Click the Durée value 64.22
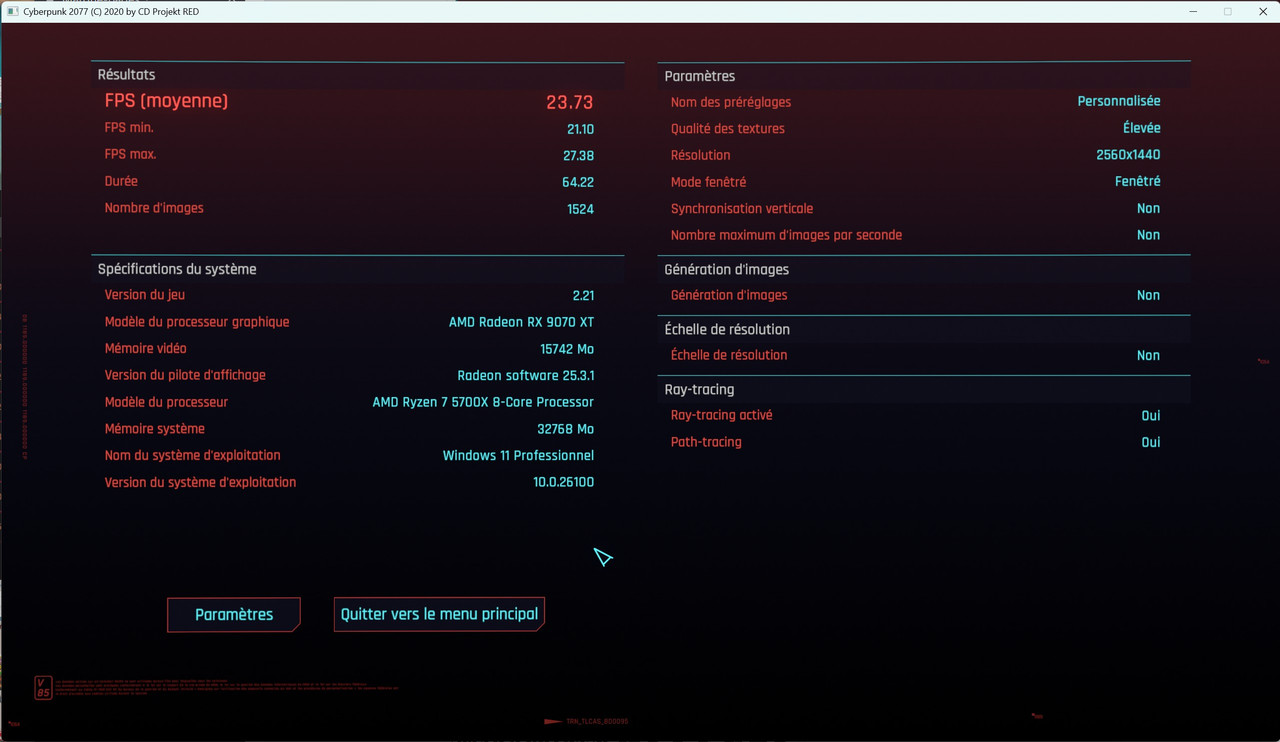The width and height of the screenshot is (1280, 742). (578, 182)
